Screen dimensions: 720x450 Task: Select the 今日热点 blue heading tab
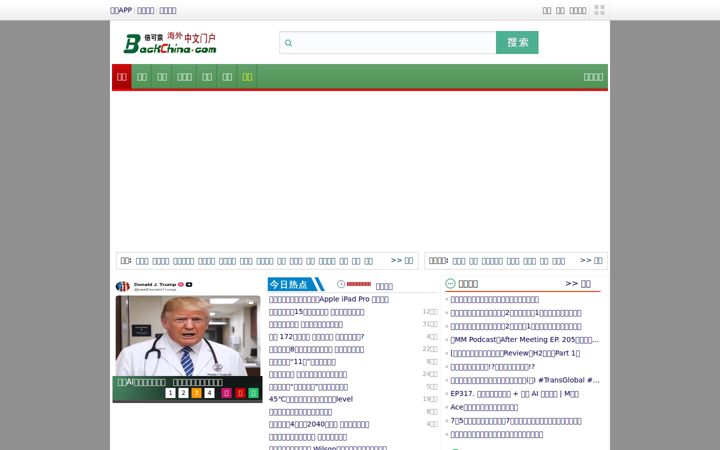pos(293,284)
